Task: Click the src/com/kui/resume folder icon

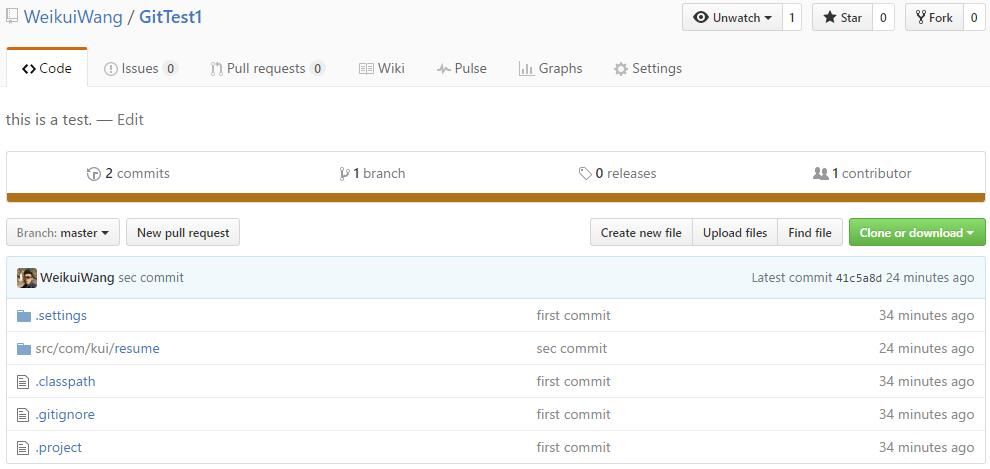Action: (x=24, y=349)
